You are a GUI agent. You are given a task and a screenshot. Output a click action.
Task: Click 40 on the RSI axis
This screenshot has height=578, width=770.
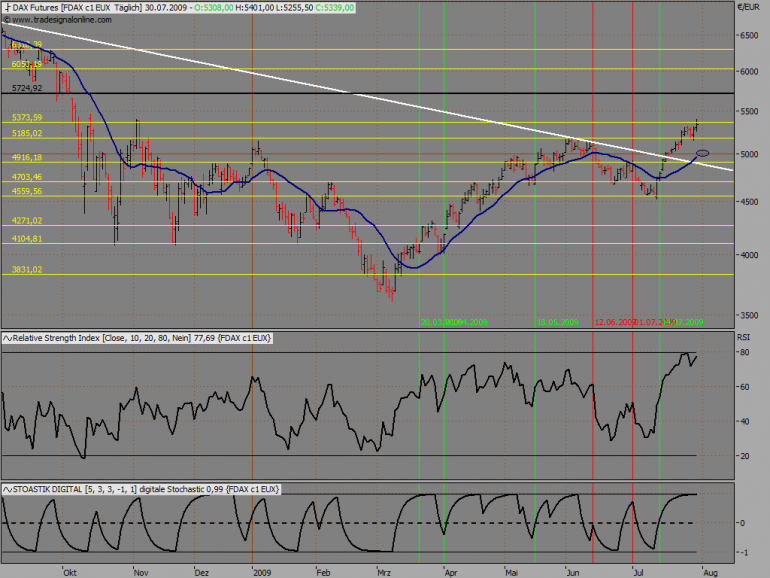[744, 422]
